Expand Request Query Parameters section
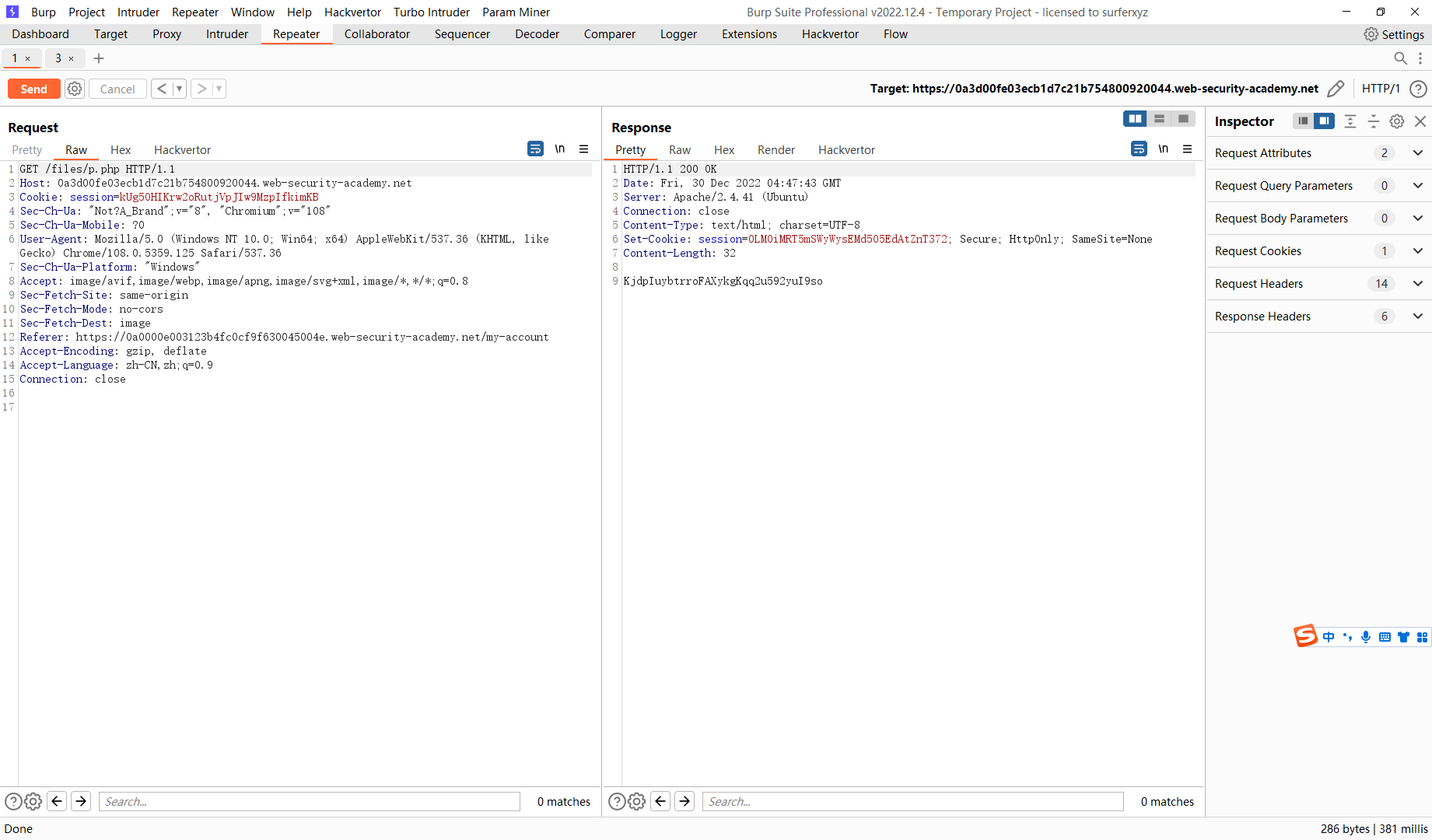 point(1418,186)
